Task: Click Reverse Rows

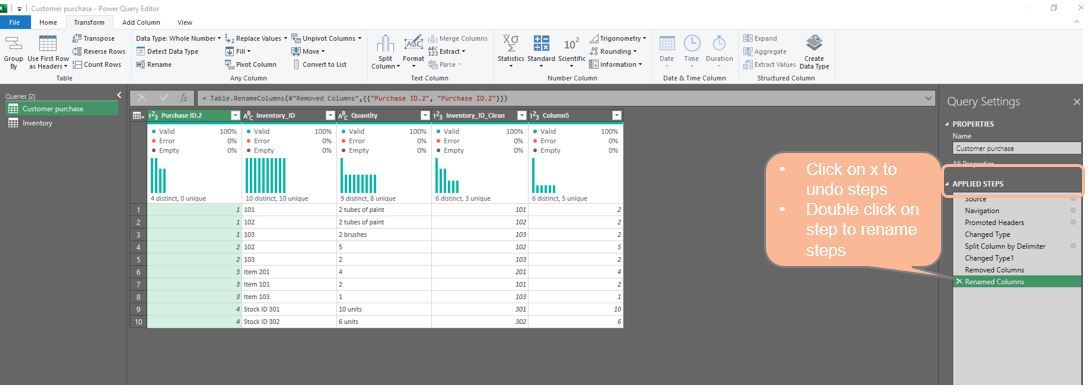Action: click(x=99, y=51)
